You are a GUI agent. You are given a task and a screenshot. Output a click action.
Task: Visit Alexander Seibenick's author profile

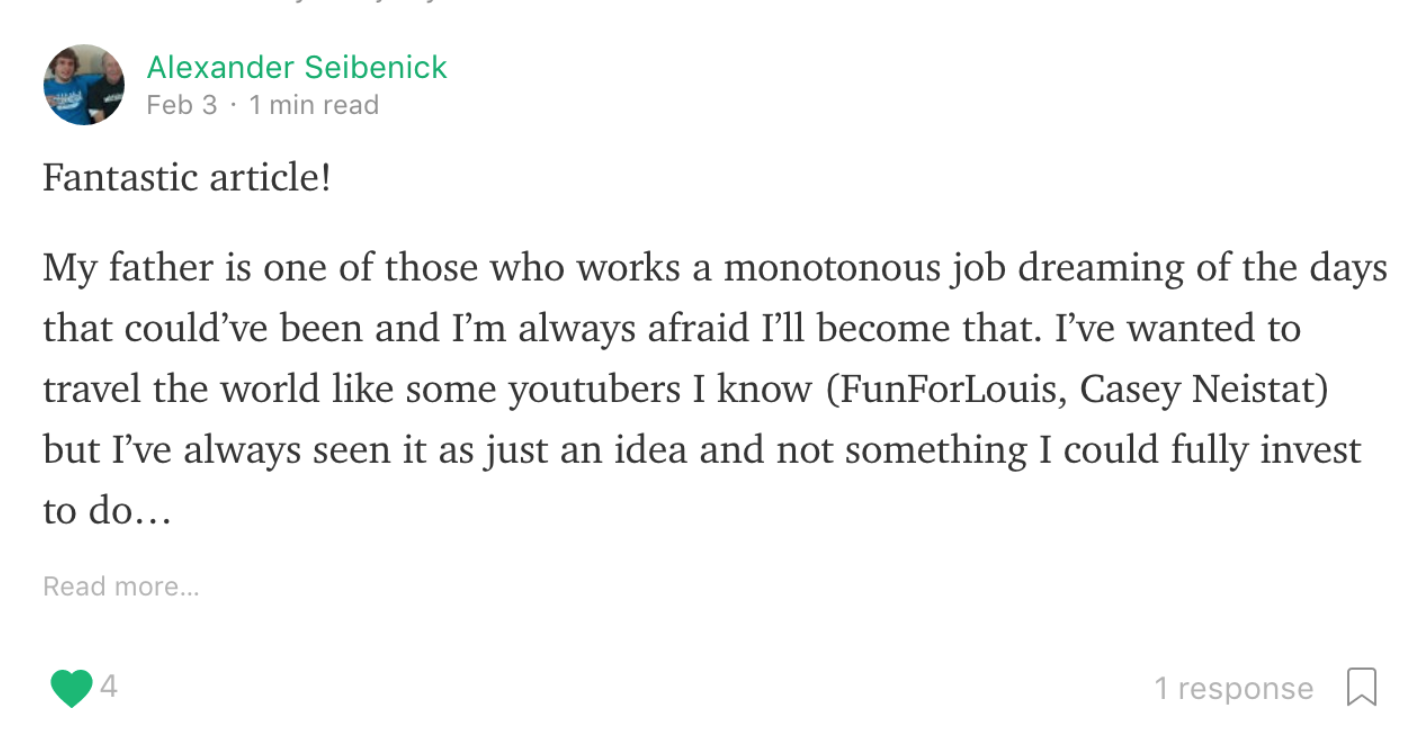click(x=297, y=67)
